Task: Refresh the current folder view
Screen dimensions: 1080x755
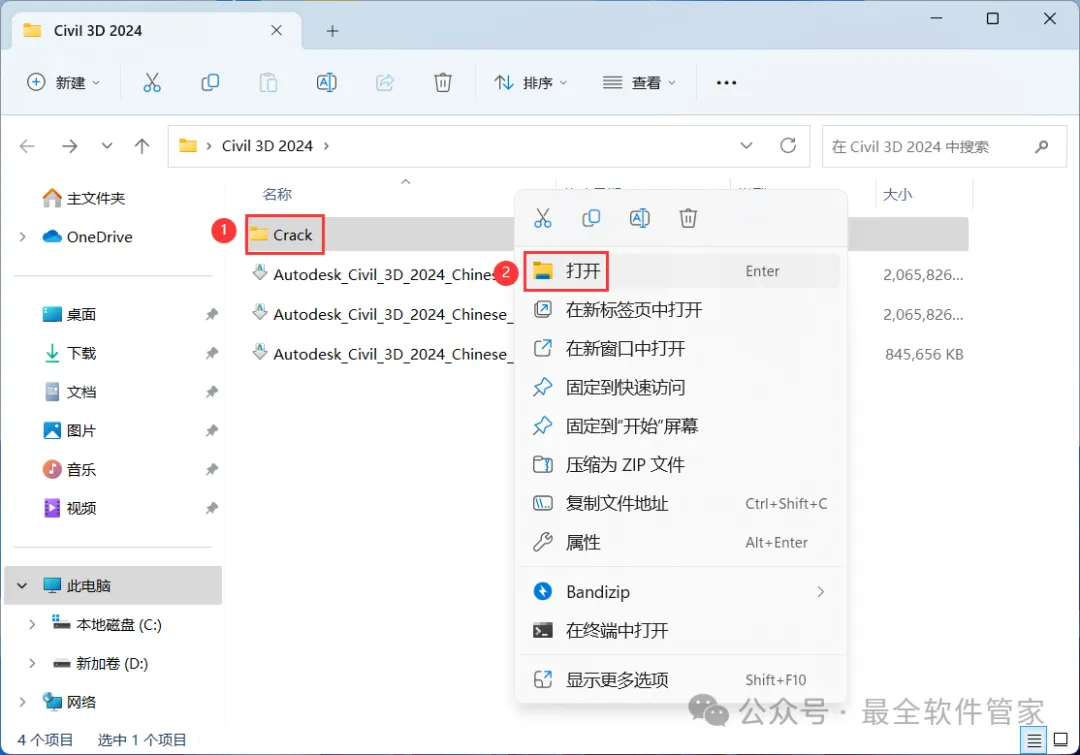Action: (x=788, y=145)
